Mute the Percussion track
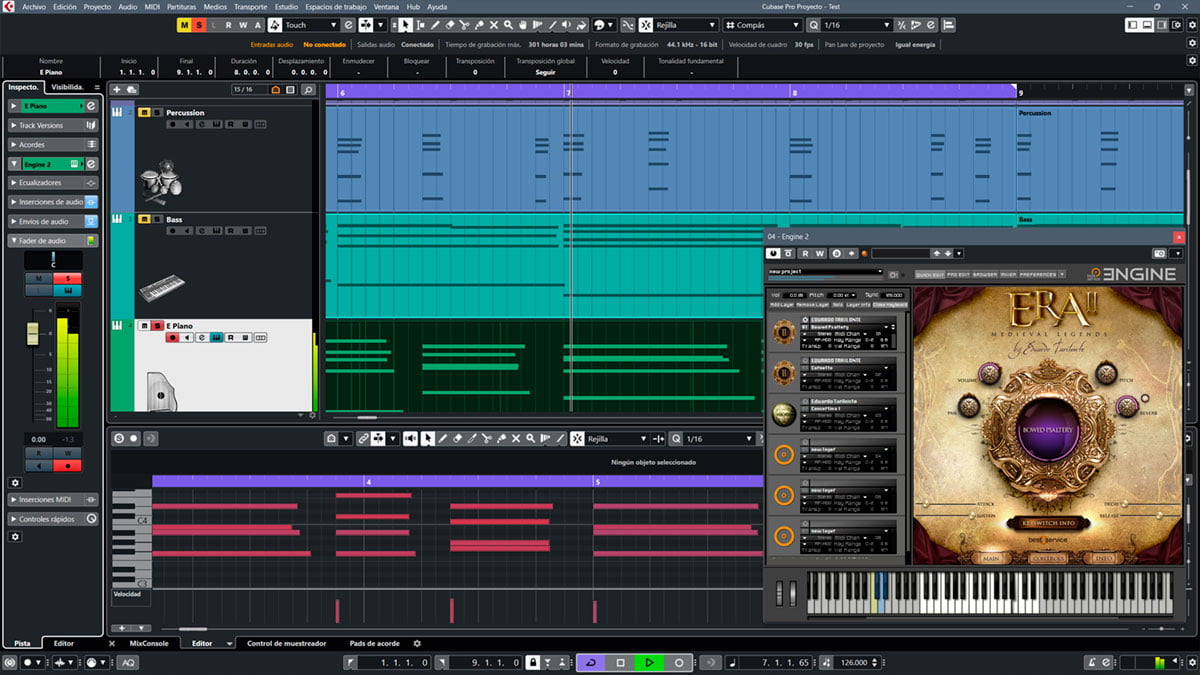 coord(144,113)
